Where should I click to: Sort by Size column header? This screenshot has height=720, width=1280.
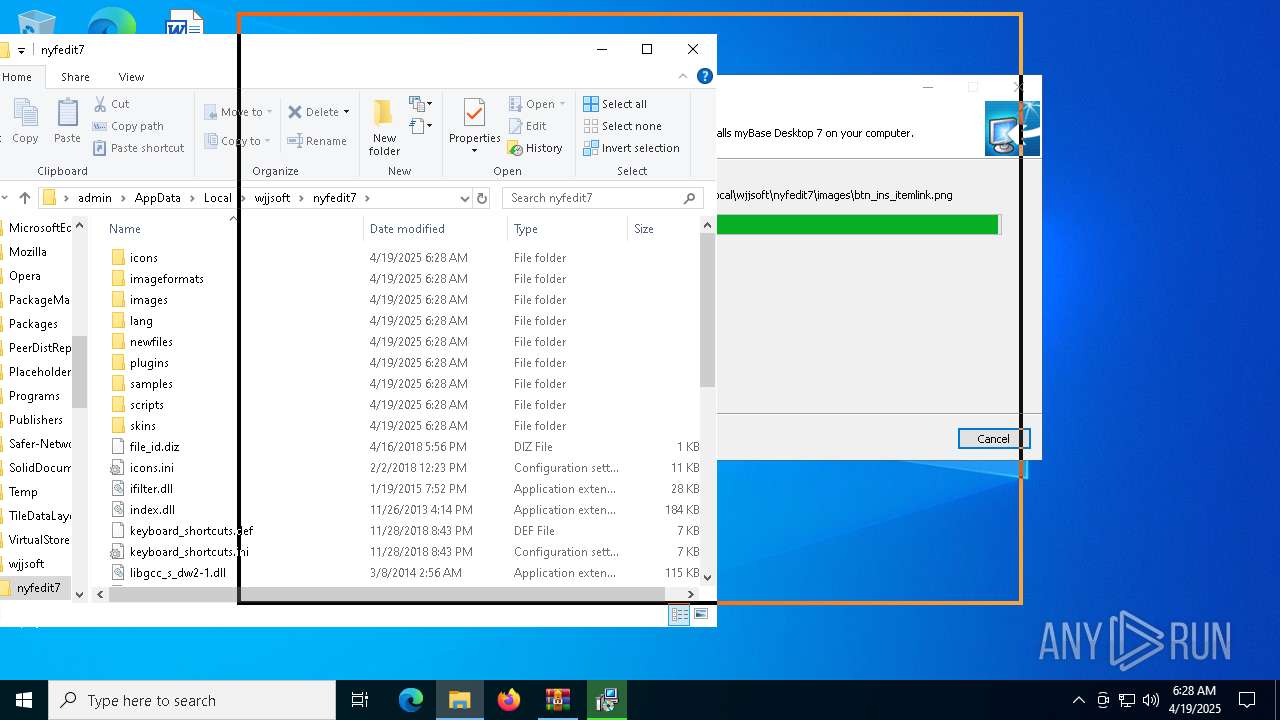point(664,229)
